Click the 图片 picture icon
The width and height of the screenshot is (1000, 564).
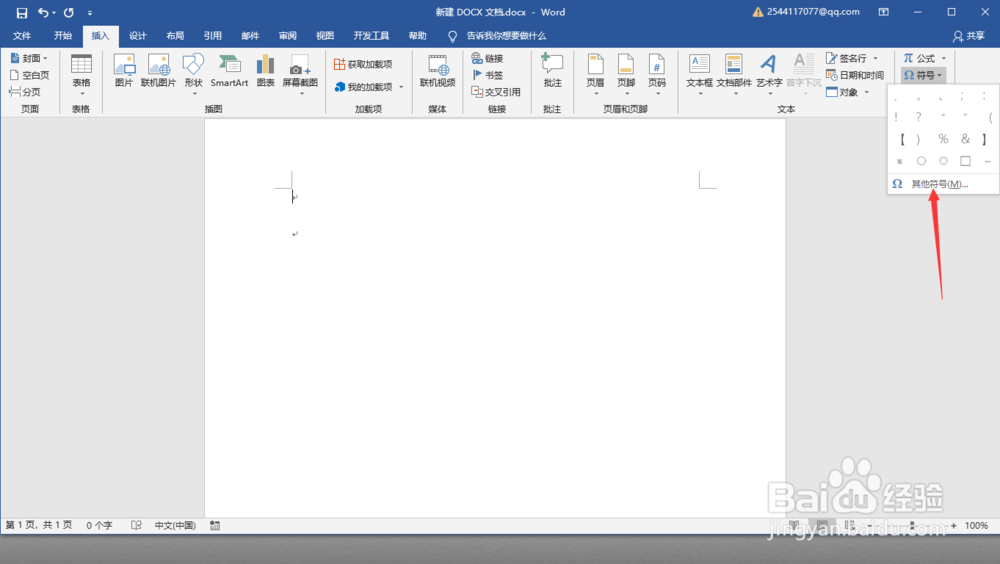coord(124,71)
